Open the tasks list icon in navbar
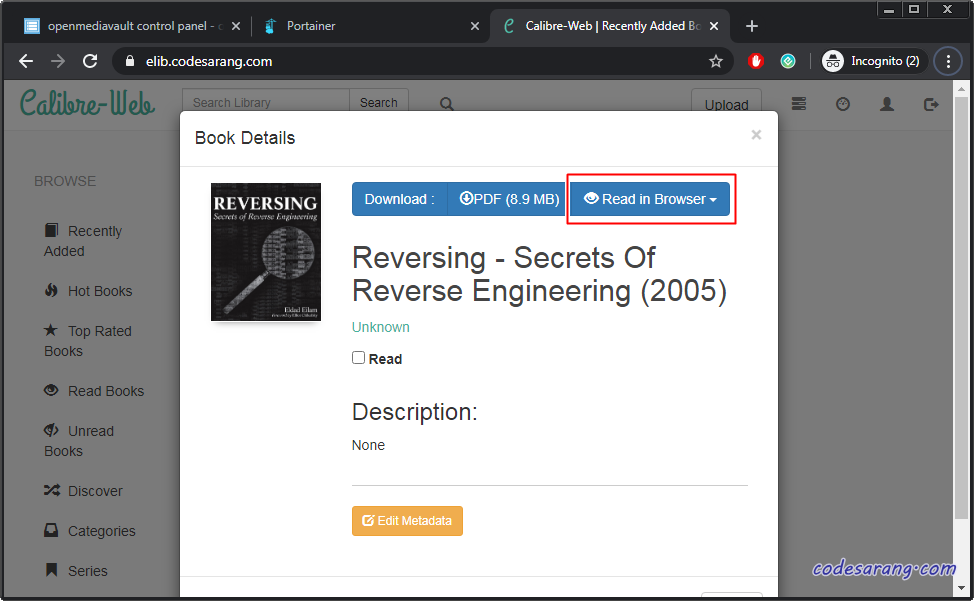This screenshot has height=601, width=974. click(x=799, y=104)
